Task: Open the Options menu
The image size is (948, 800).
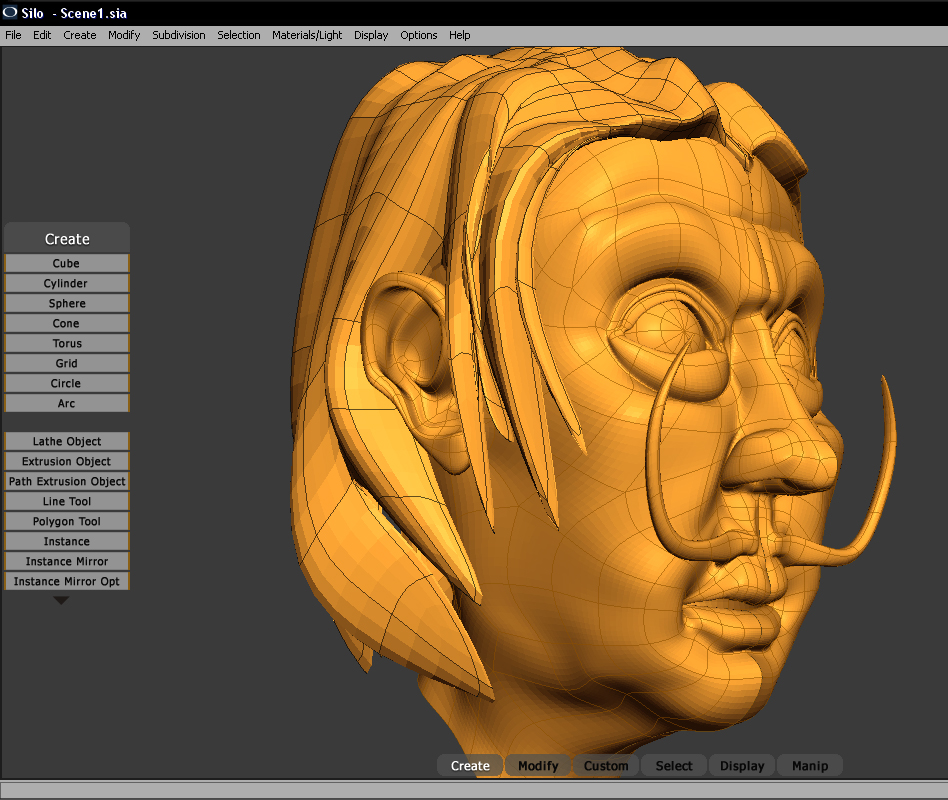Action: click(x=418, y=35)
